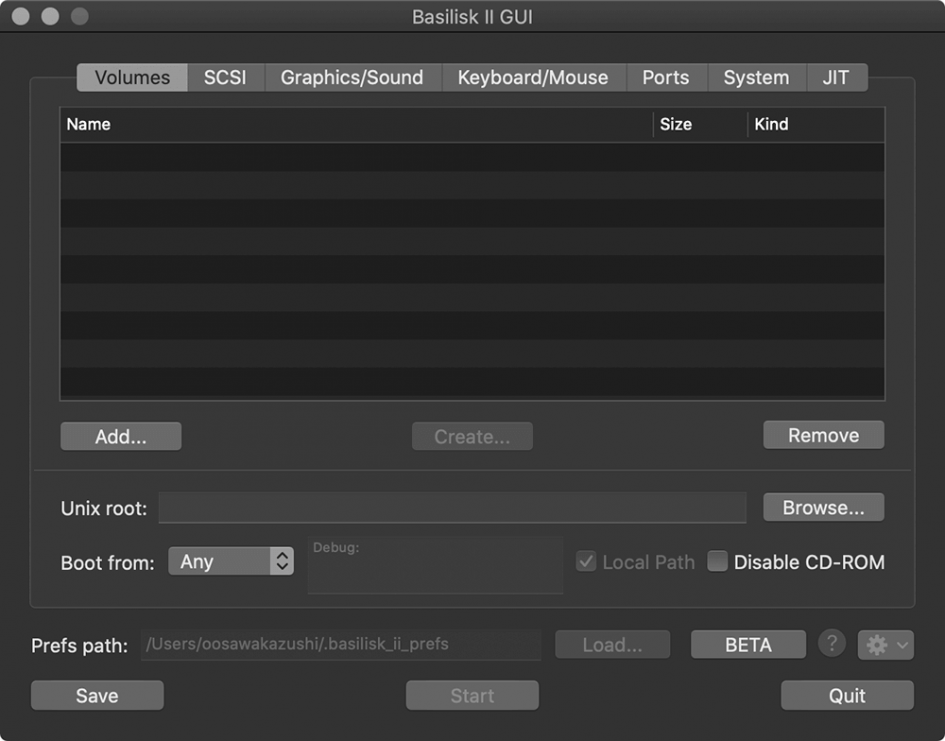Toggle the Local Path checkbox
Image resolution: width=945 pixels, height=741 pixels.
click(x=586, y=561)
